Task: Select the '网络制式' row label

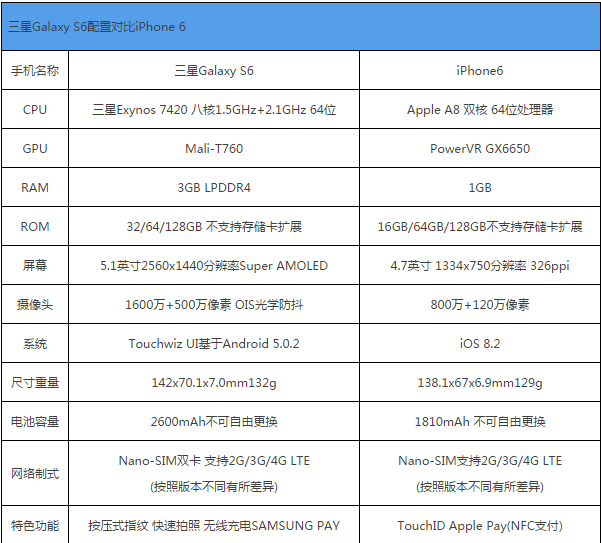Action: 35,474
